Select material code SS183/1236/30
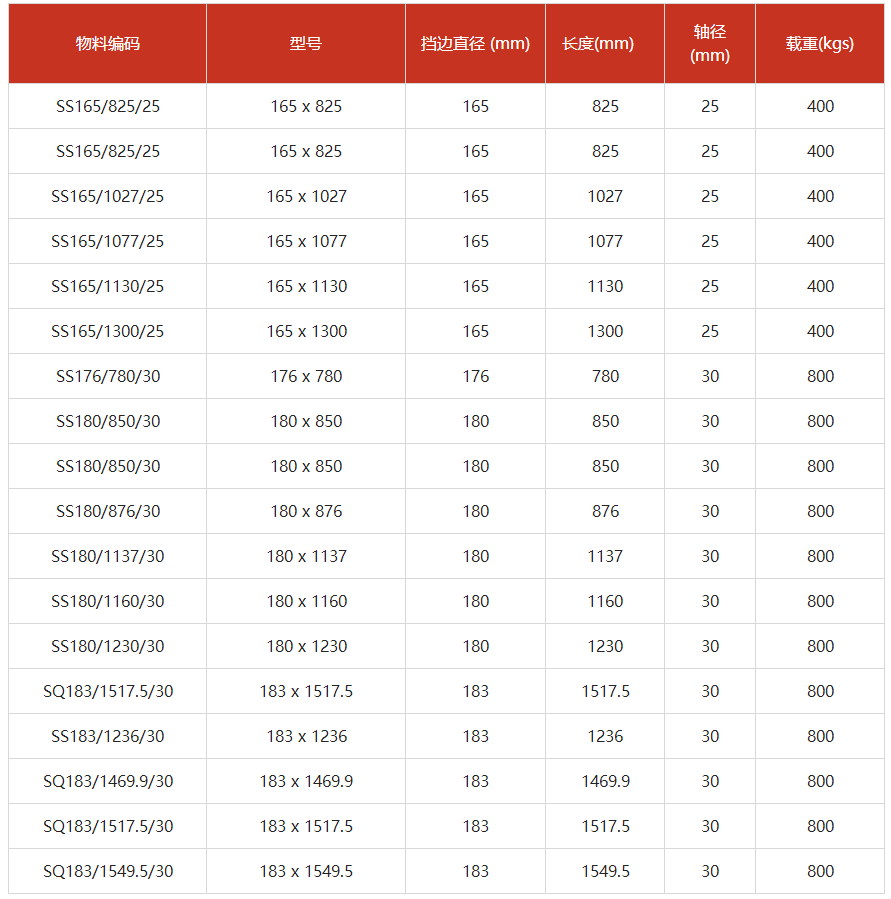 coord(108,736)
